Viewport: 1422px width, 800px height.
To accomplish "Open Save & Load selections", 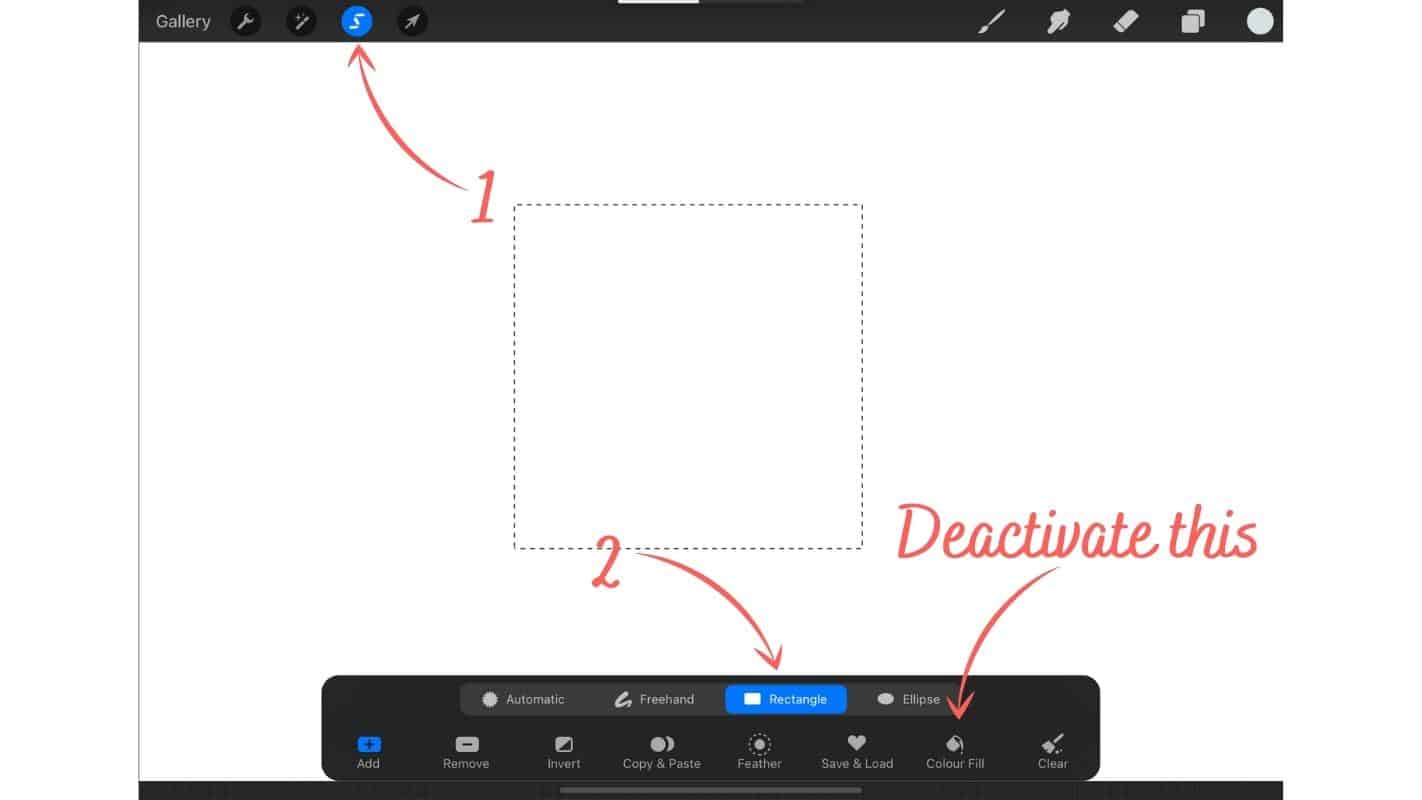I will (x=857, y=753).
